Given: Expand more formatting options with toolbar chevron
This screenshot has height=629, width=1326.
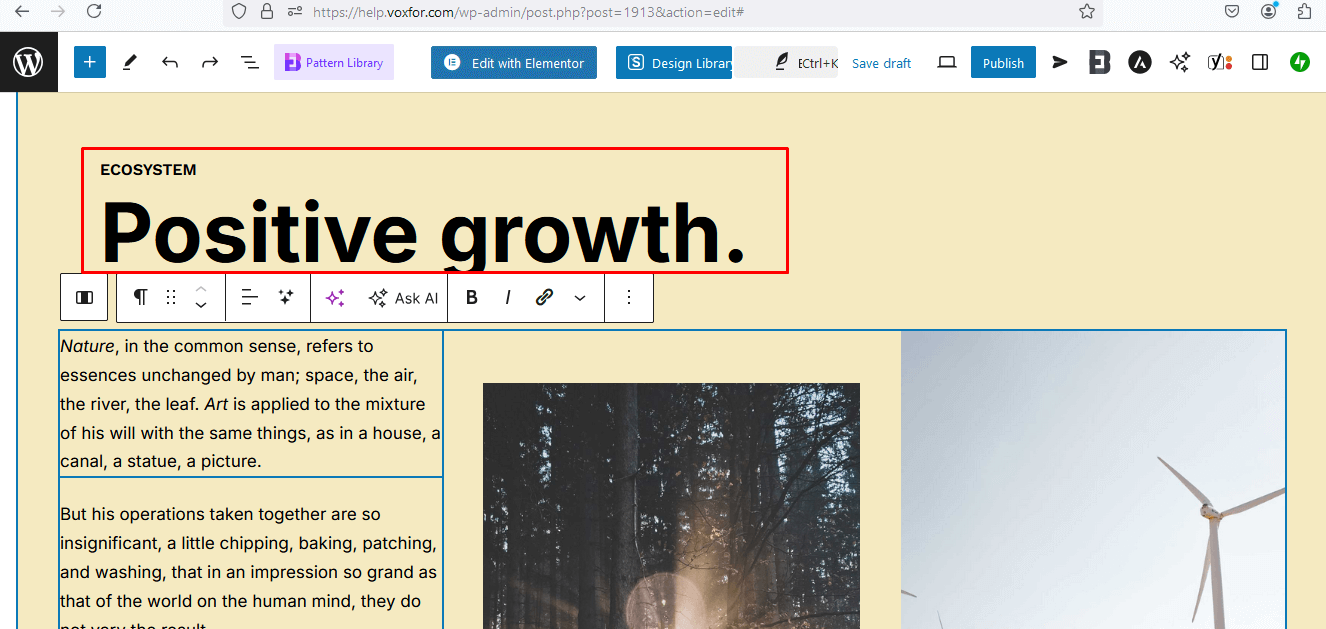Looking at the screenshot, I should pos(580,297).
